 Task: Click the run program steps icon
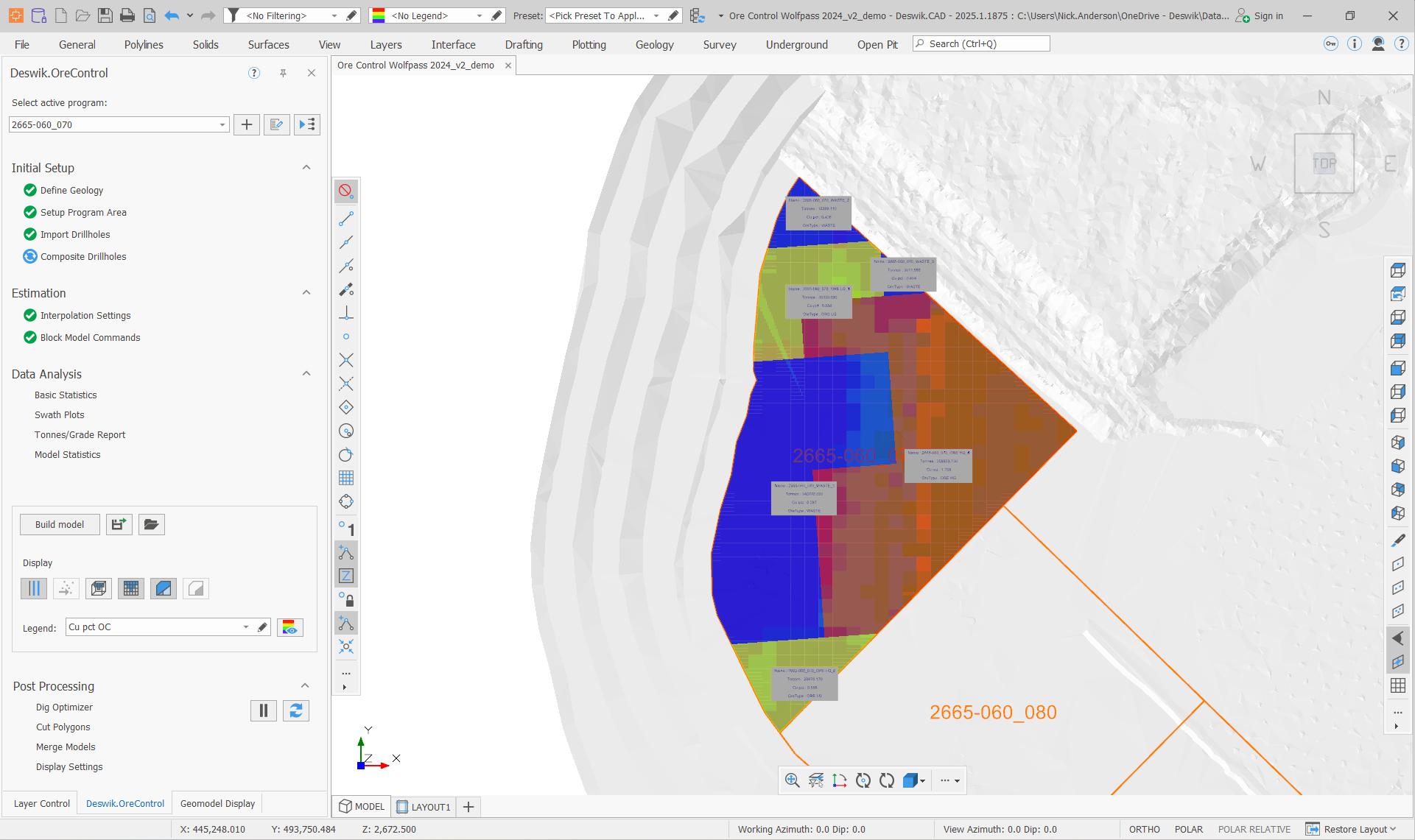point(306,124)
